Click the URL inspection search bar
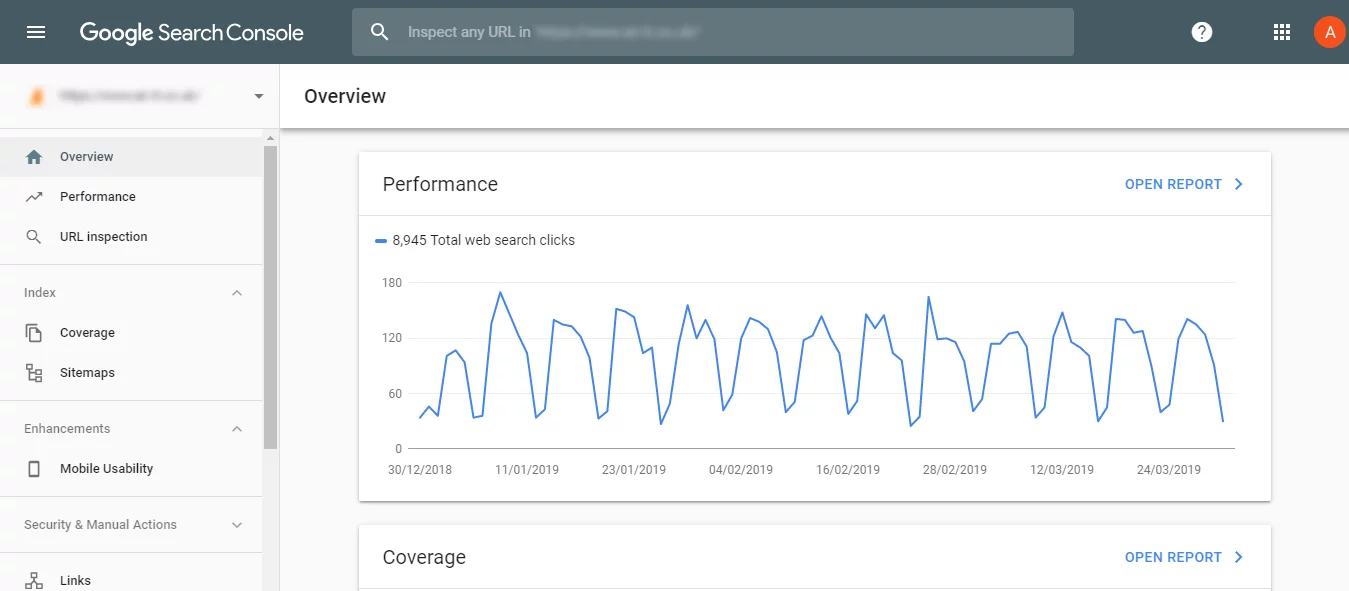 tap(712, 31)
